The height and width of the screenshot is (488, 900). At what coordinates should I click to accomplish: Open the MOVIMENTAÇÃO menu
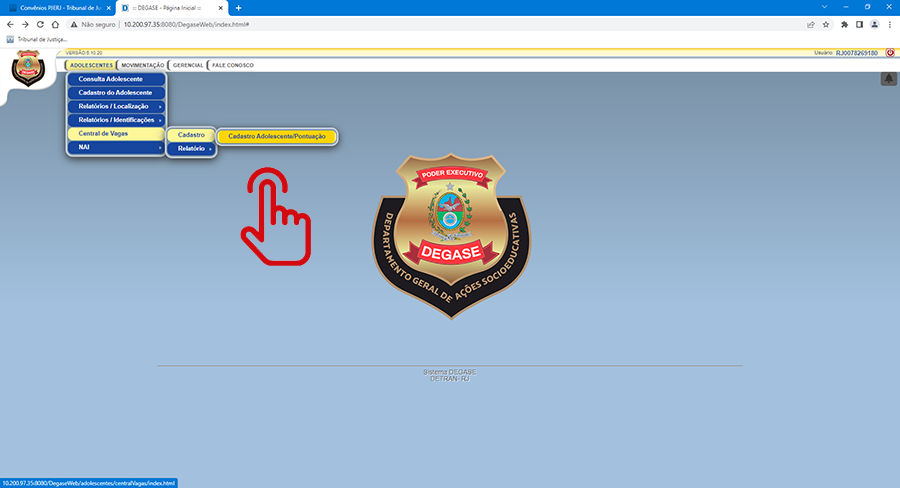[x=143, y=65]
